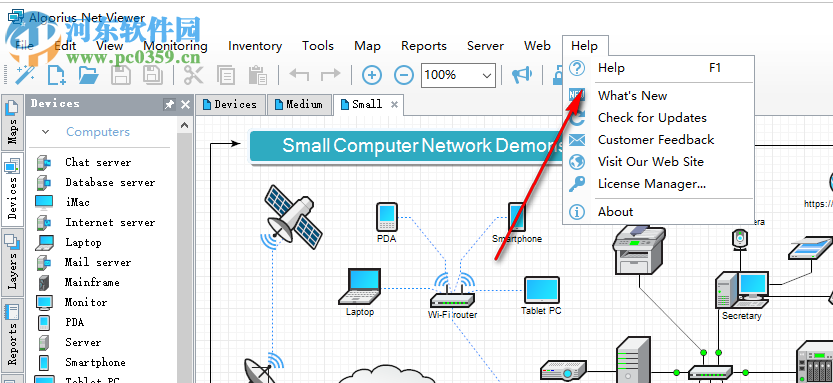Create a new map with toolbar icon
This screenshot has width=833, height=383.
(56, 75)
